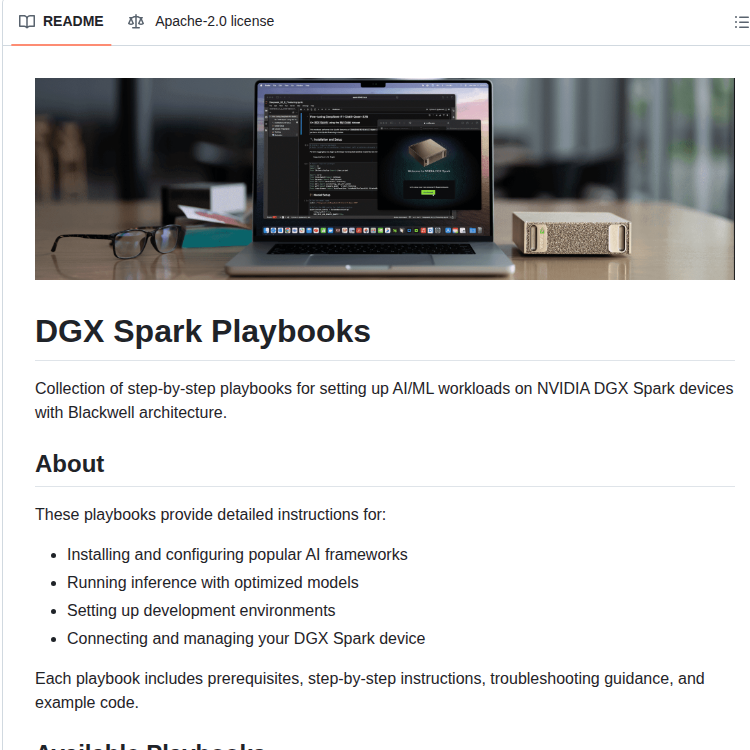Click 'Setting up development environments' bullet
This screenshot has height=750, width=750.
(x=201, y=610)
